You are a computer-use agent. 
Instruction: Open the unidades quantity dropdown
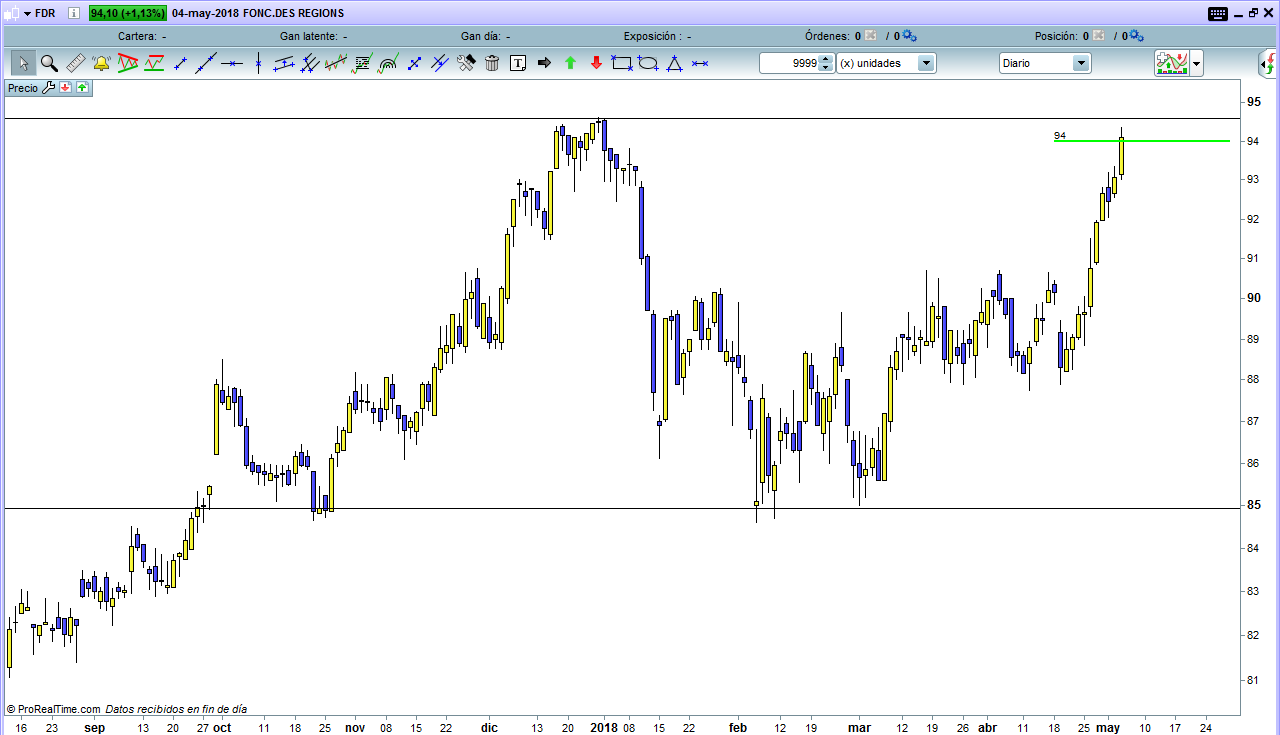coord(925,62)
